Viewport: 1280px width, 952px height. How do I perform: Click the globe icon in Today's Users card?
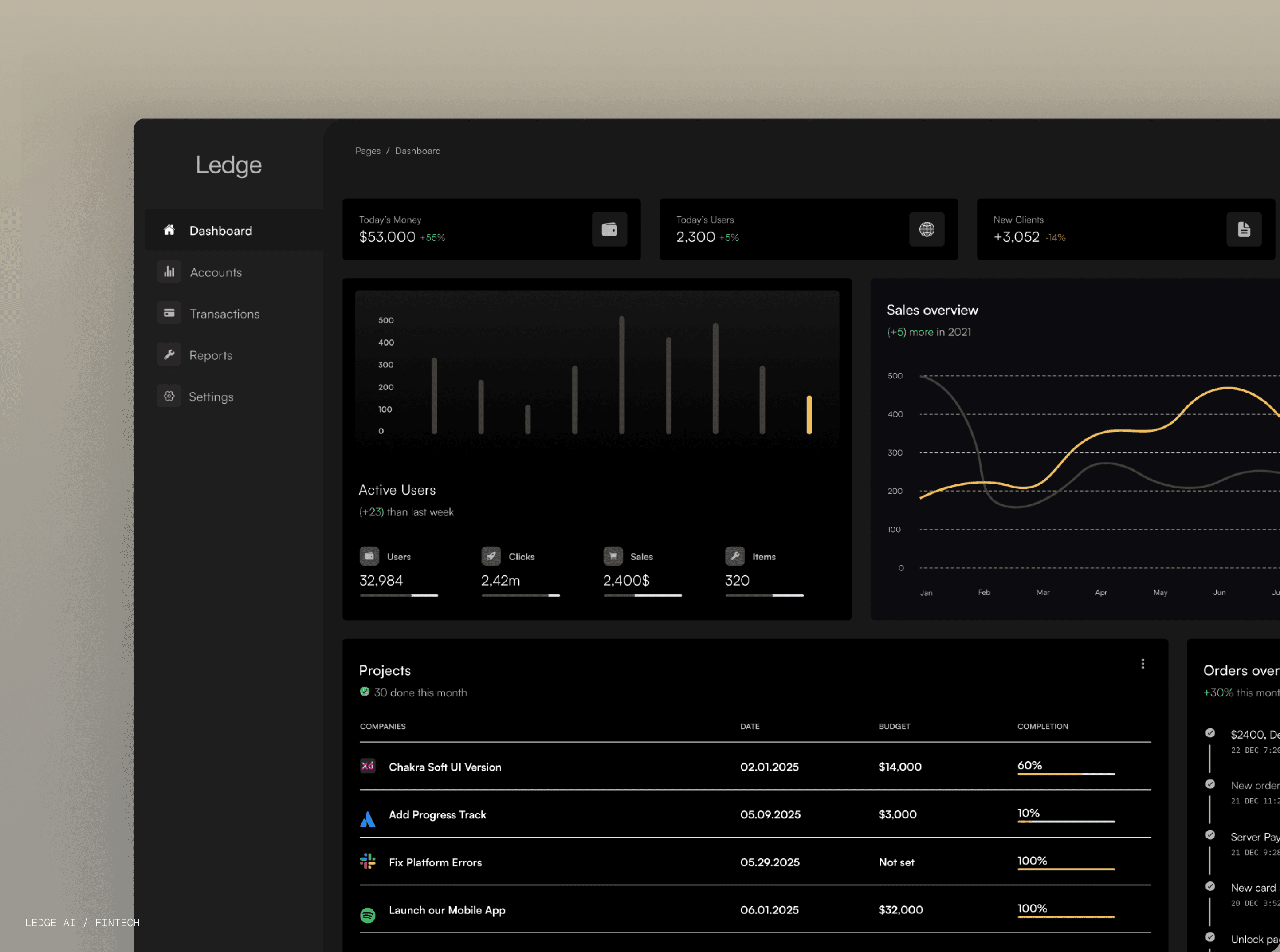pos(927,229)
